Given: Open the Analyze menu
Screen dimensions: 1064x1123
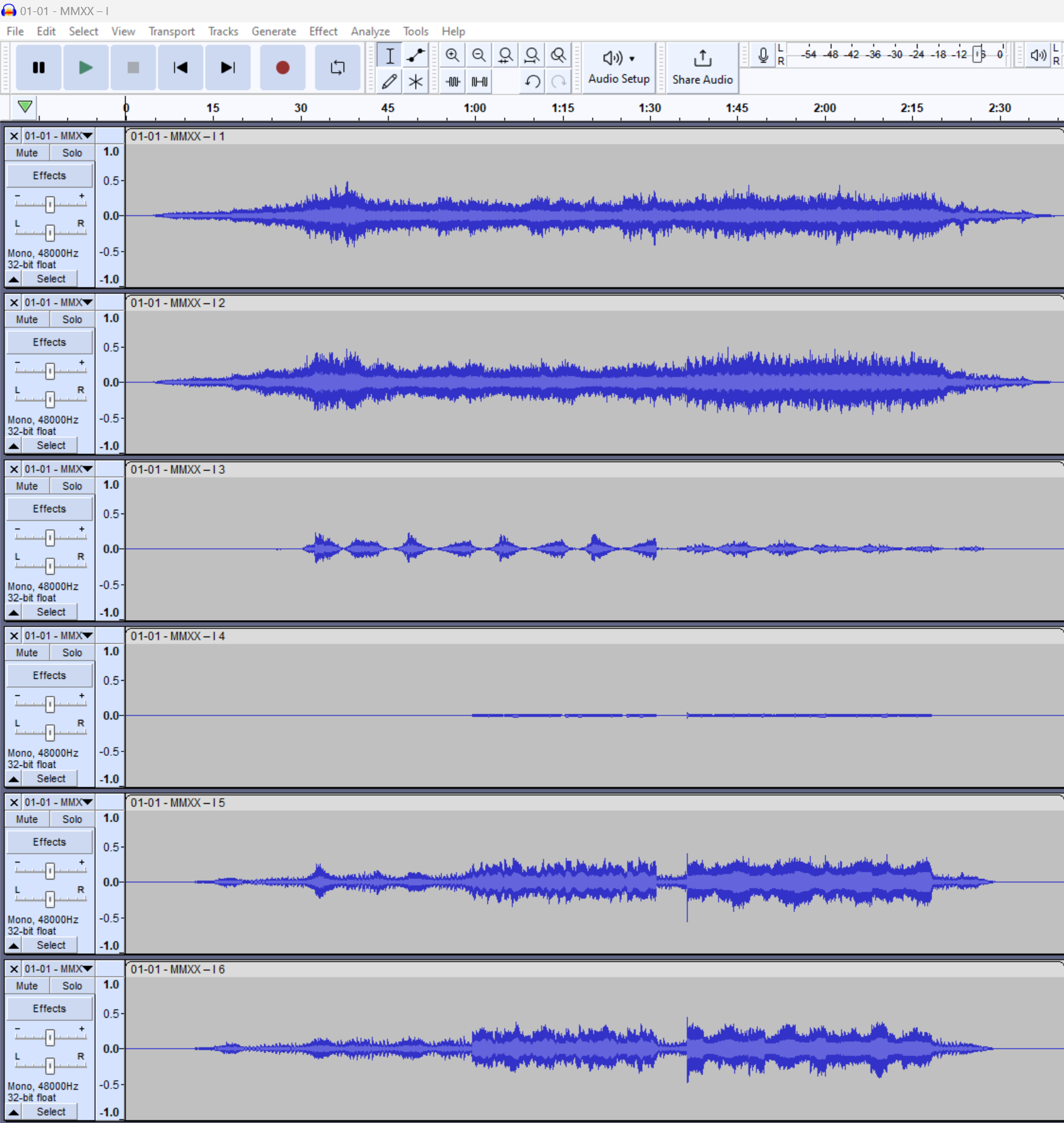Looking at the screenshot, I should [370, 32].
